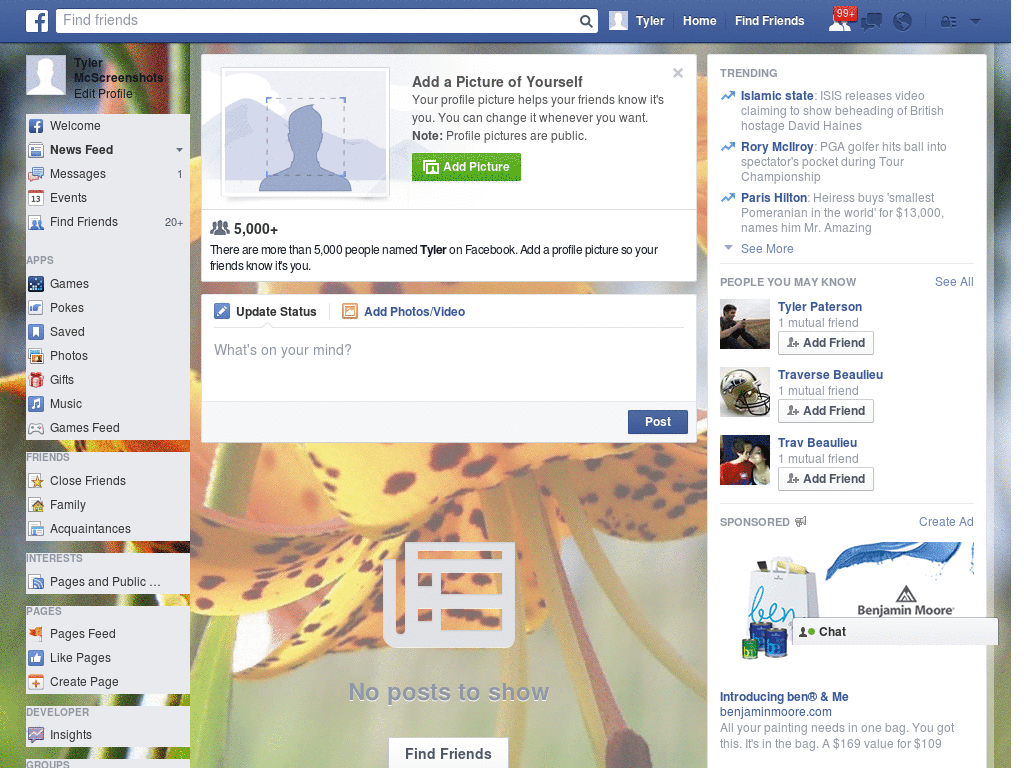Open the Insights chart icon
Image resolution: width=1024 pixels, height=768 pixels.
pyautogui.click(x=36, y=735)
